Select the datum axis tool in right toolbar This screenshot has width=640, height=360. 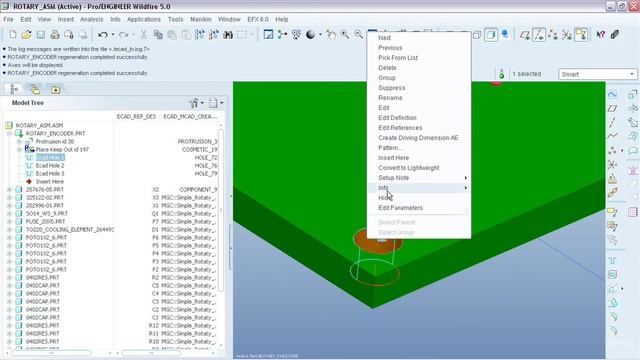612,122
